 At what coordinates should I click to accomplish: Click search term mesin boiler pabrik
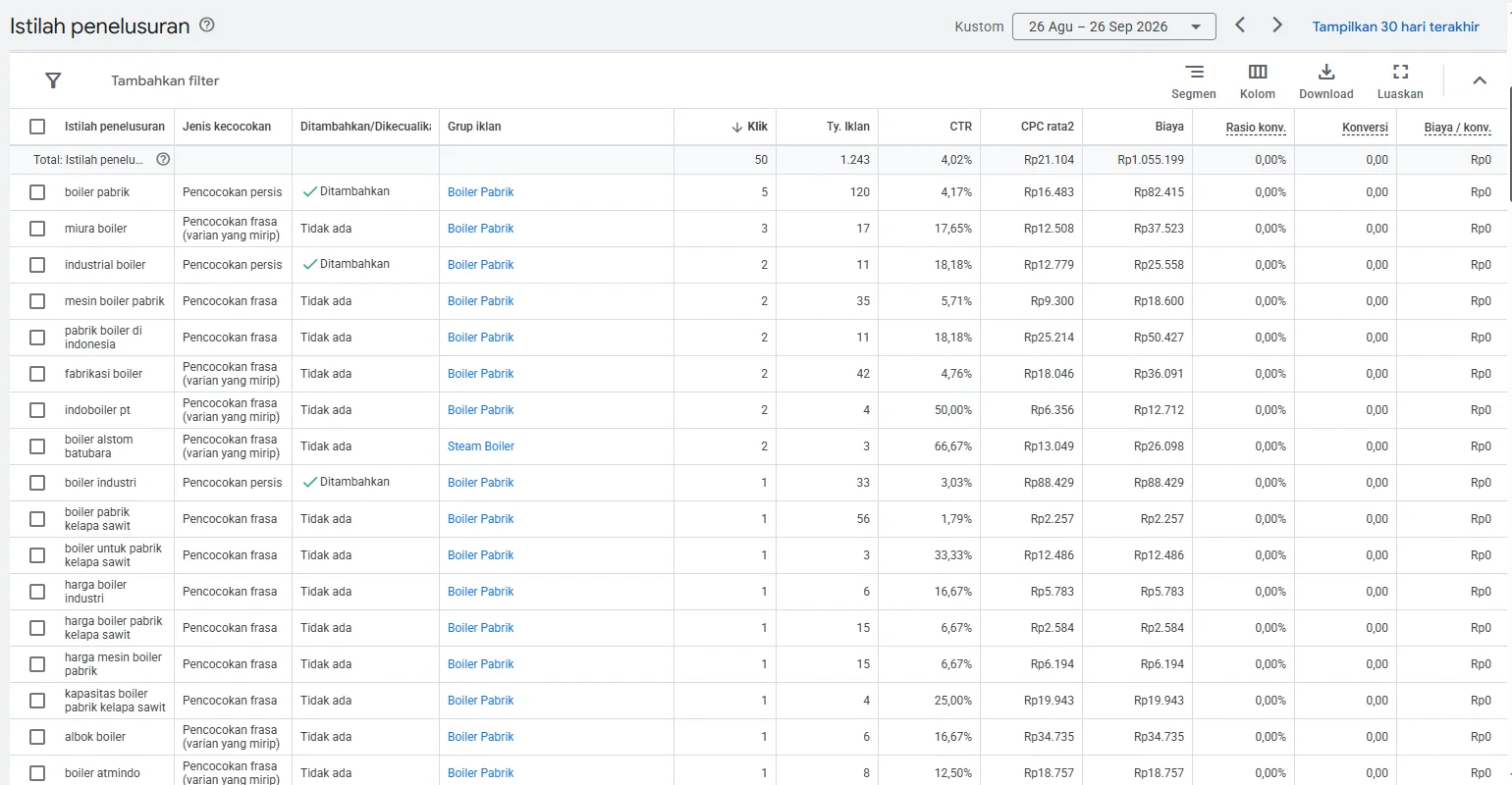click(115, 301)
